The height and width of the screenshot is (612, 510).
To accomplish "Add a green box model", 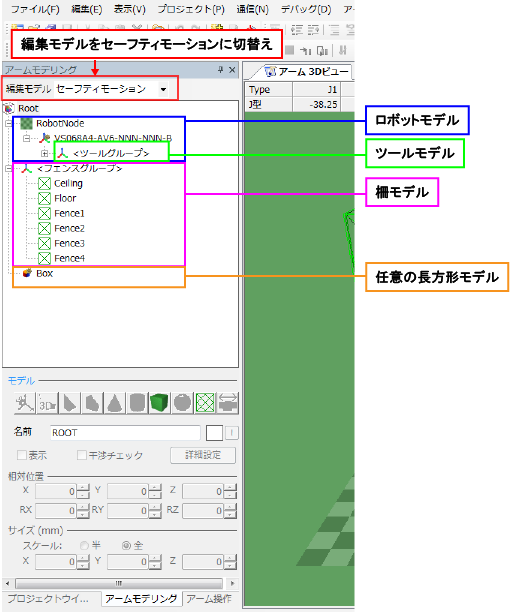I will [159, 402].
